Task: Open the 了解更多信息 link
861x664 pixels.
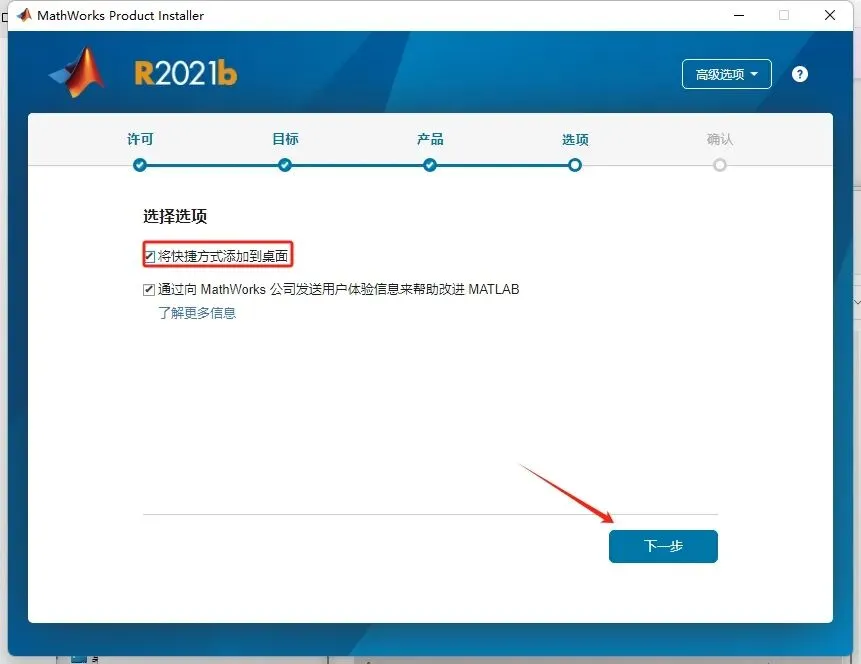Action: (197, 313)
